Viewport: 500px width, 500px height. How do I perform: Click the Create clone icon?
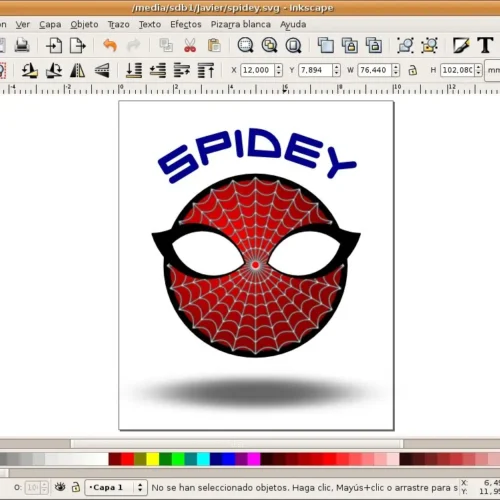(350, 45)
